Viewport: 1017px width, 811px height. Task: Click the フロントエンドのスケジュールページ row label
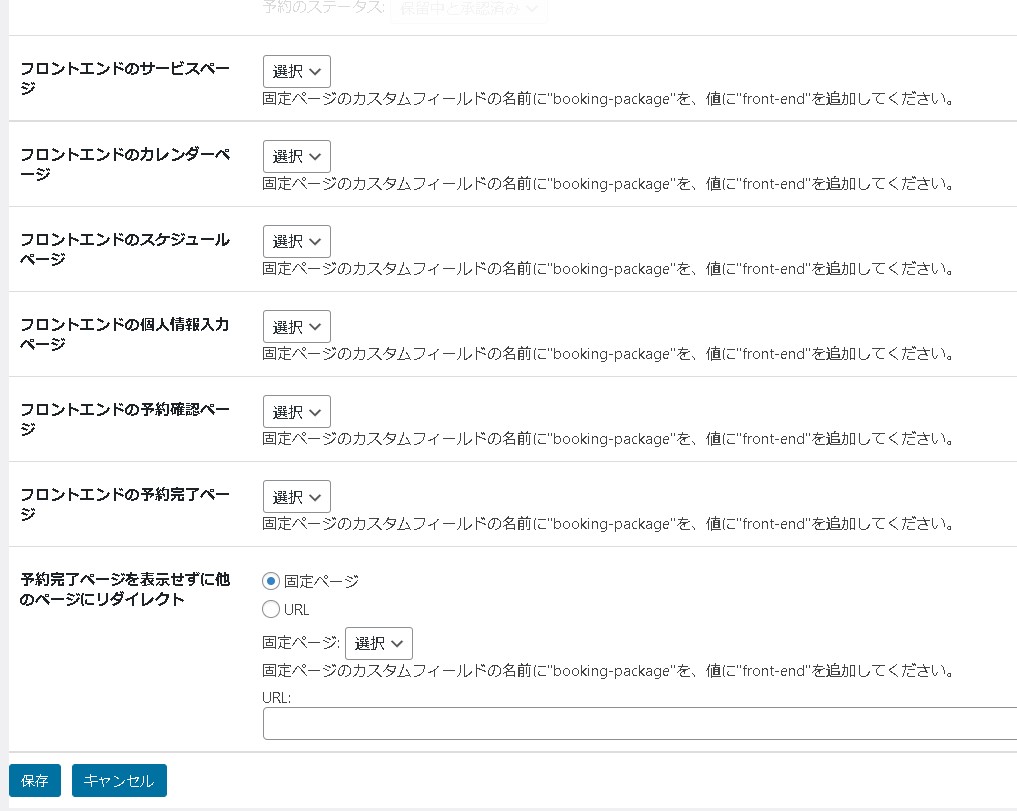tap(125, 248)
